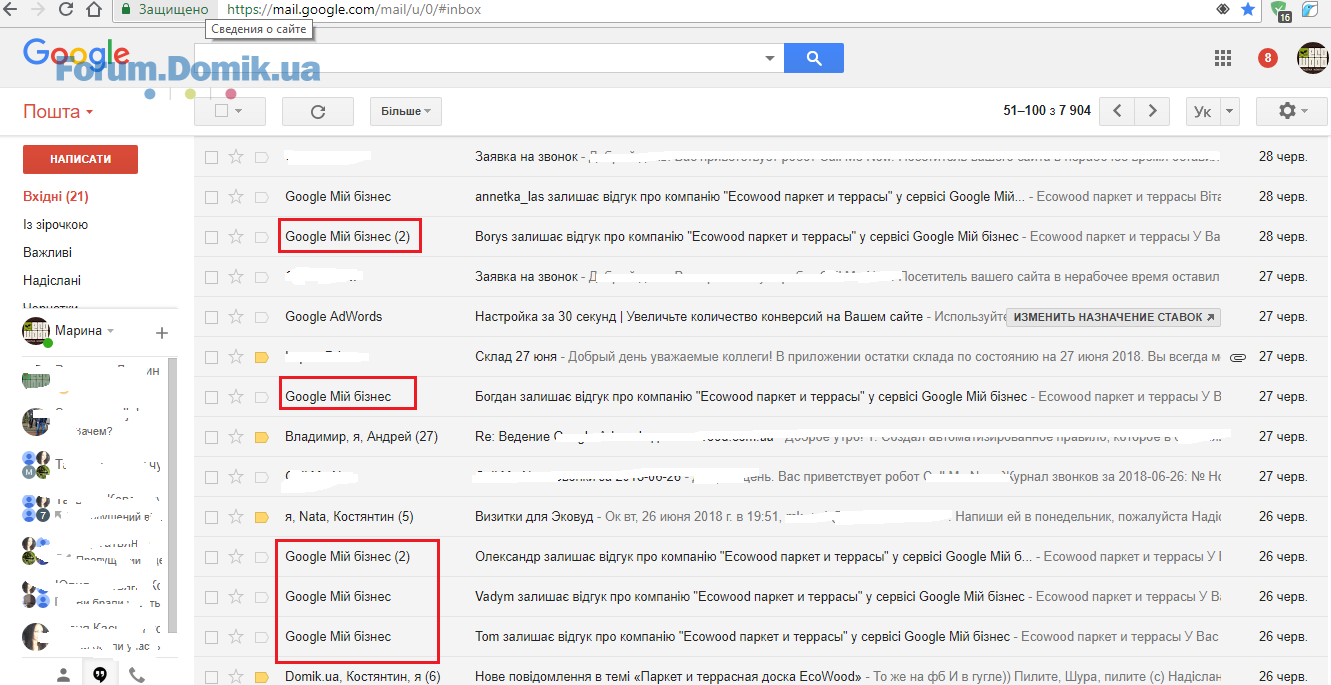Star the Google AdWords email
1331x685 pixels.
click(x=236, y=317)
